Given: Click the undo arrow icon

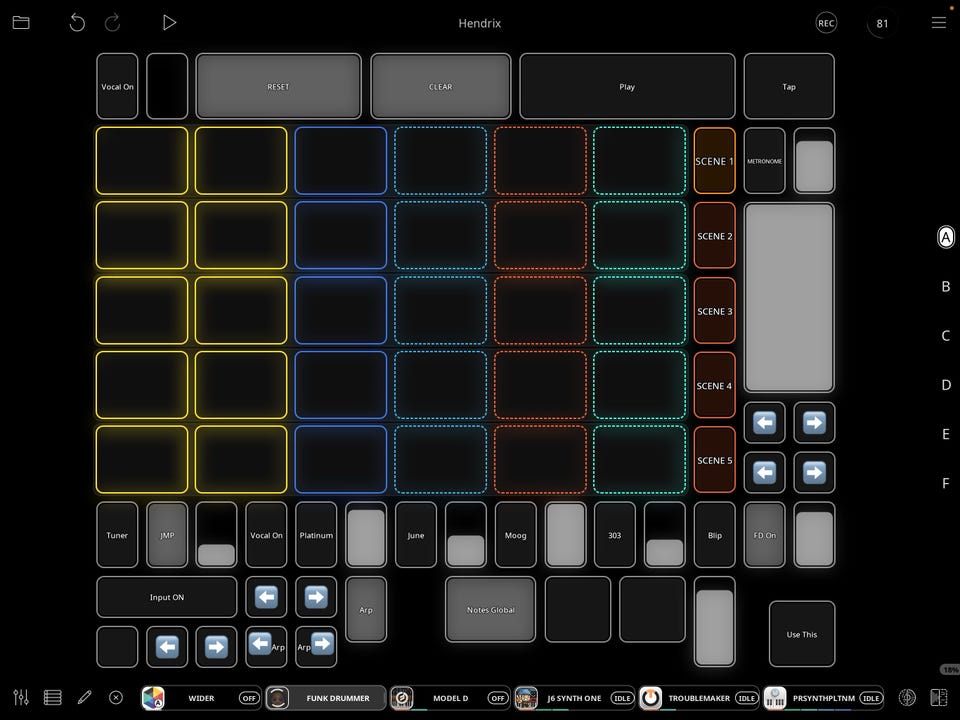Looking at the screenshot, I should pos(77,23).
